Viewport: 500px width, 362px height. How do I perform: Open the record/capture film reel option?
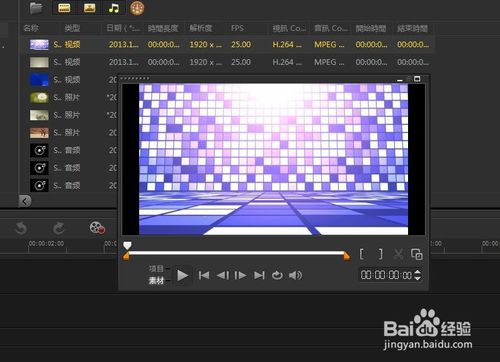coord(97,228)
